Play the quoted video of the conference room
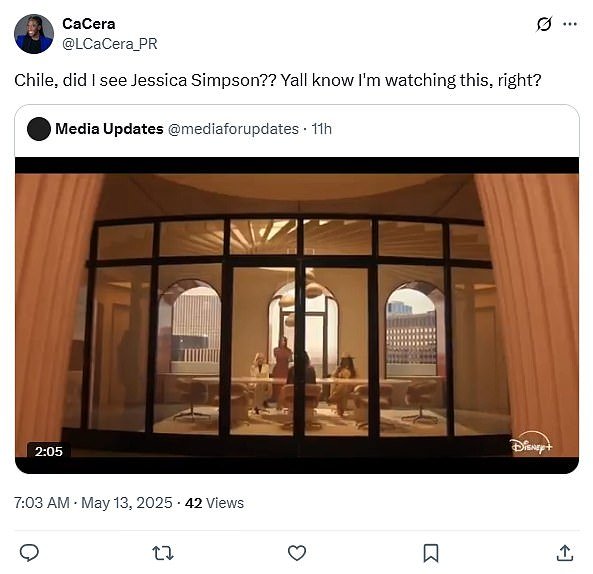The image size is (593, 574). pos(297,315)
